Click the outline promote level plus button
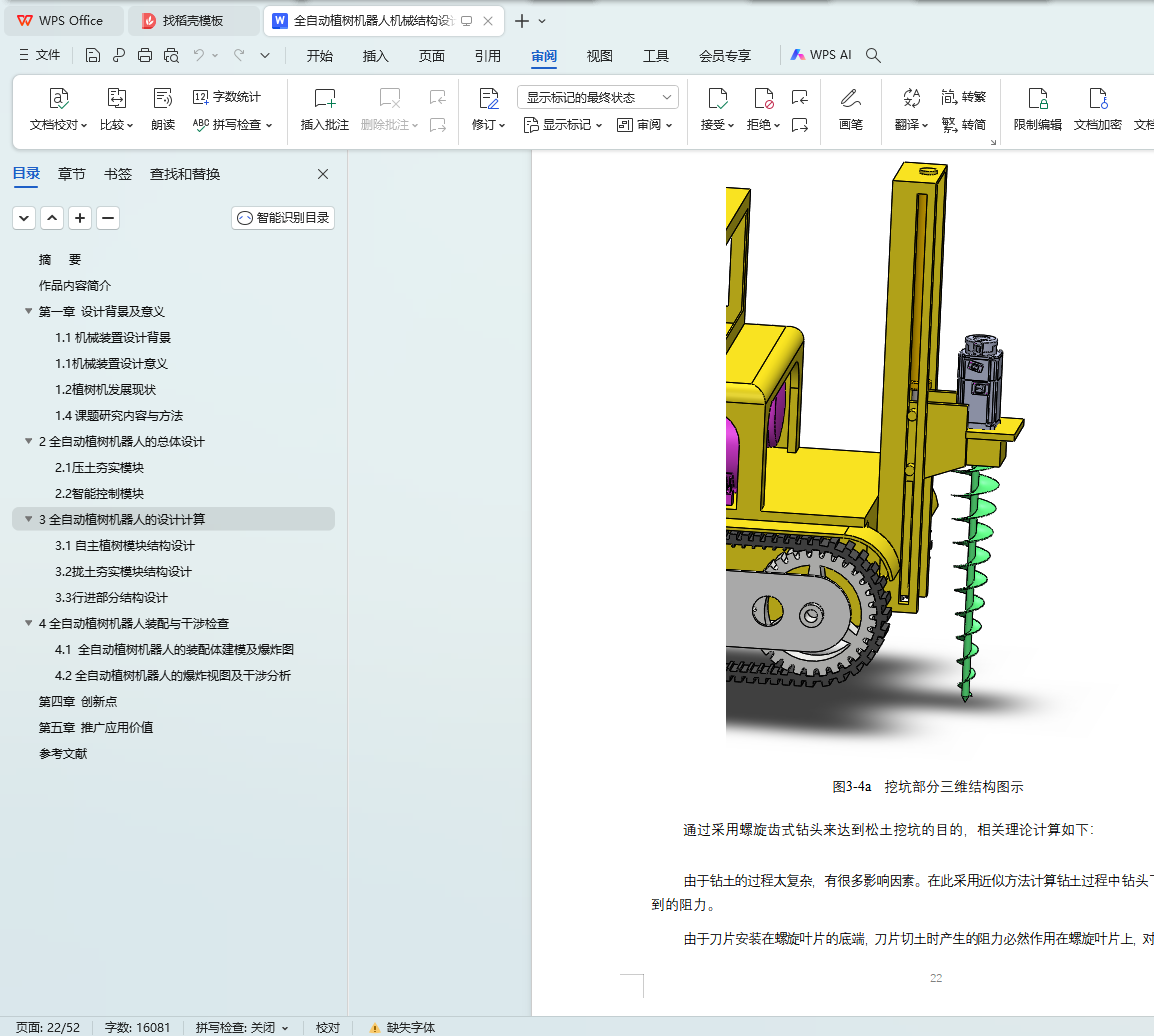Image resolution: width=1154 pixels, height=1036 pixels. [79, 218]
